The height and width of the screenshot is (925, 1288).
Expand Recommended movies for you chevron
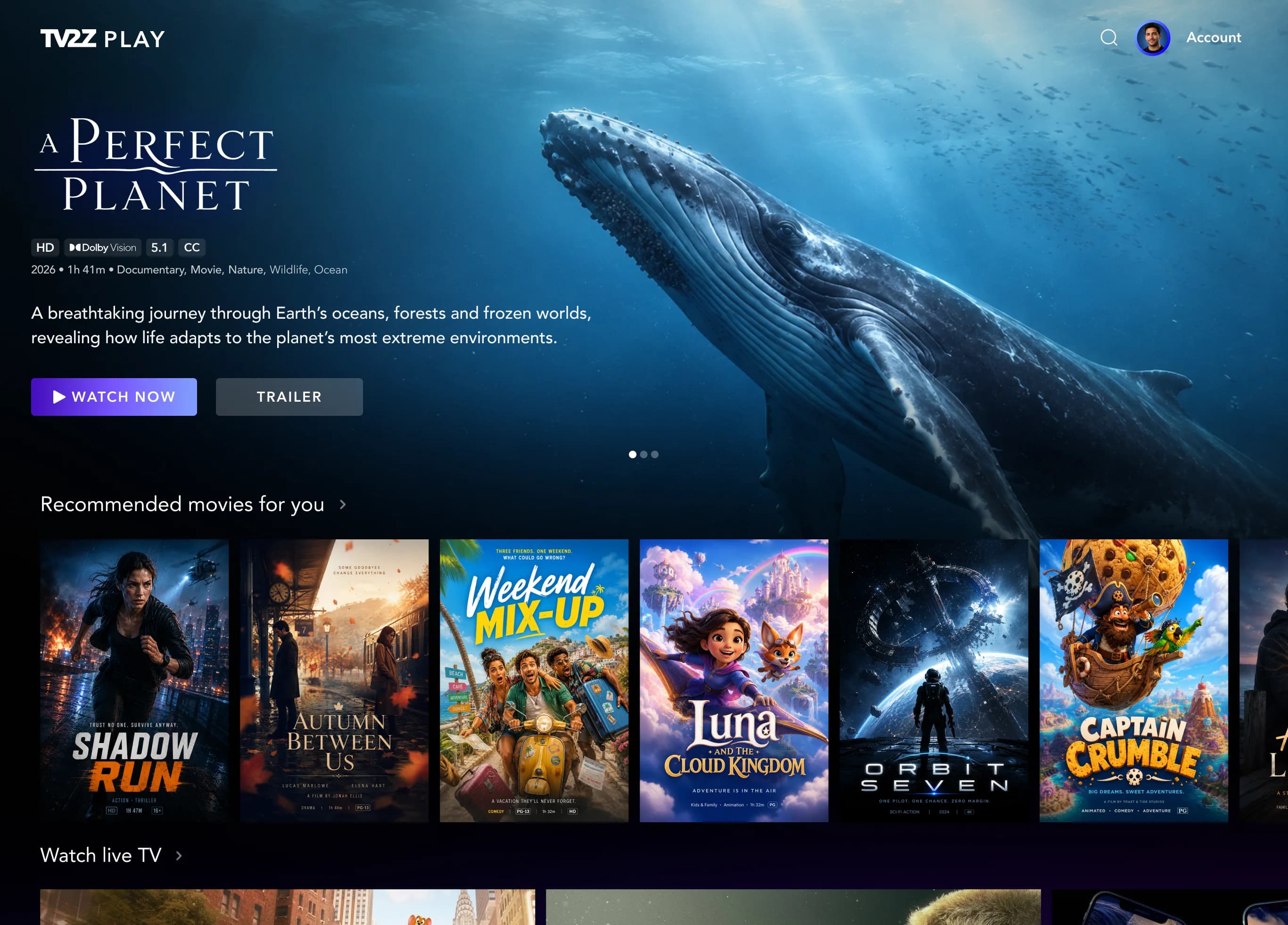pos(342,504)
